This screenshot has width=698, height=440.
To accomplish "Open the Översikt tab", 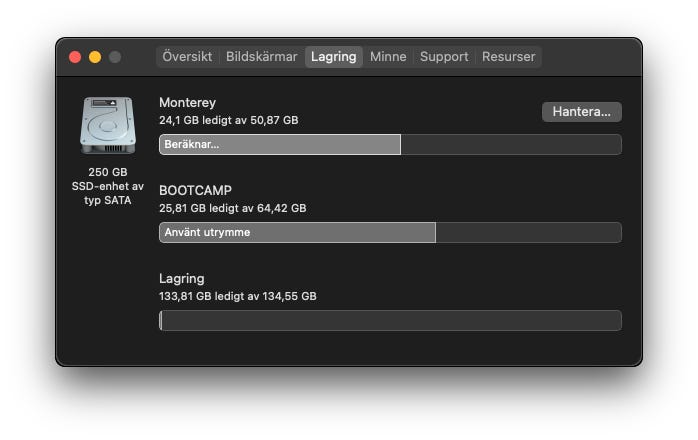I will click(x=187, y=57).
